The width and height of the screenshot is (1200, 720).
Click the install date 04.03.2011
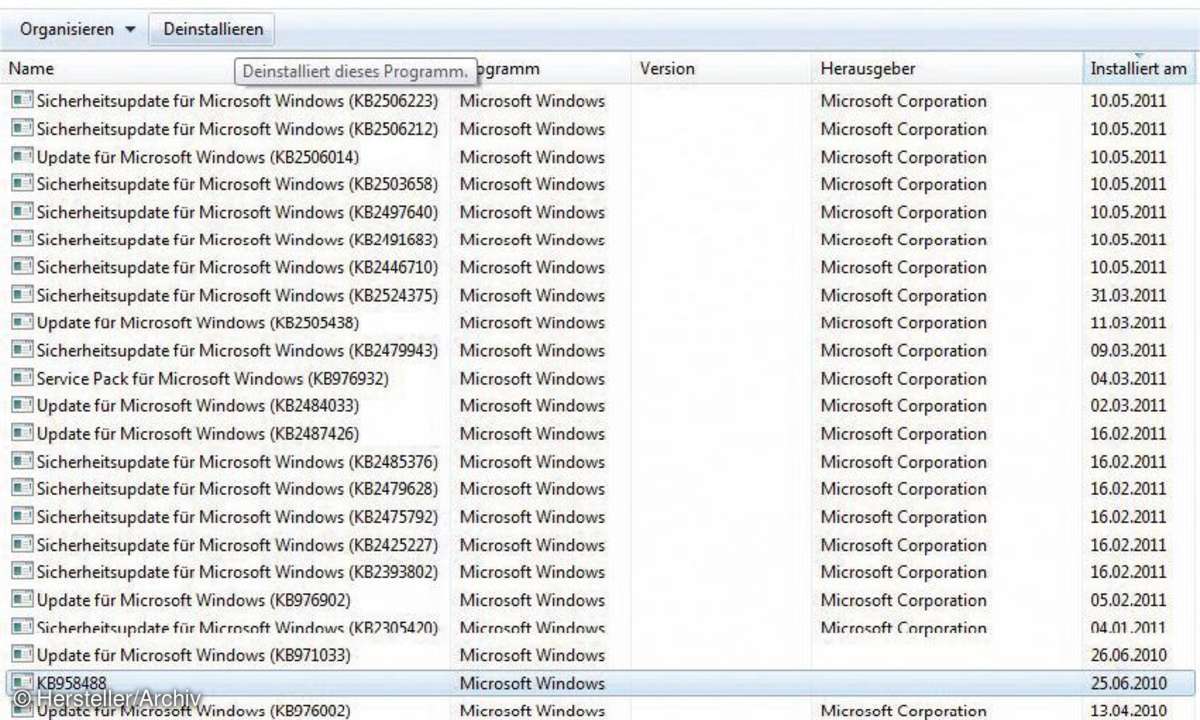[1128, 378]
